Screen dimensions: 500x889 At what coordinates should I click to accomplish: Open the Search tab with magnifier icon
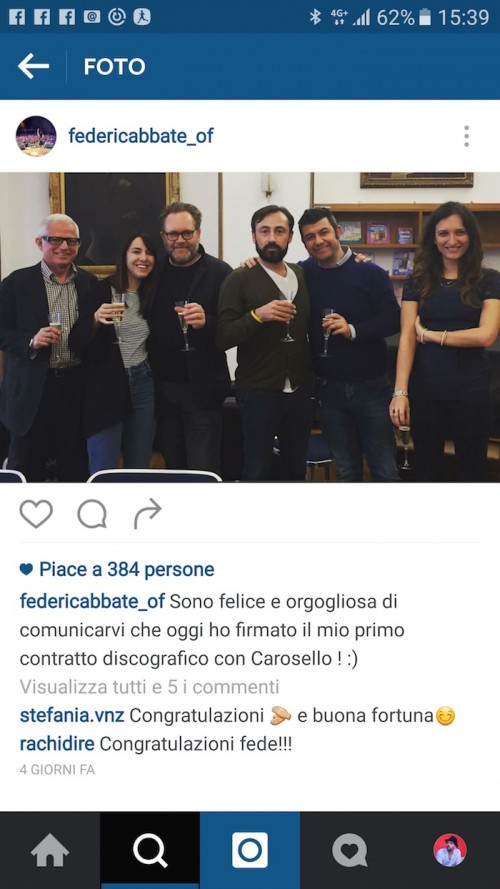(150, 850)
